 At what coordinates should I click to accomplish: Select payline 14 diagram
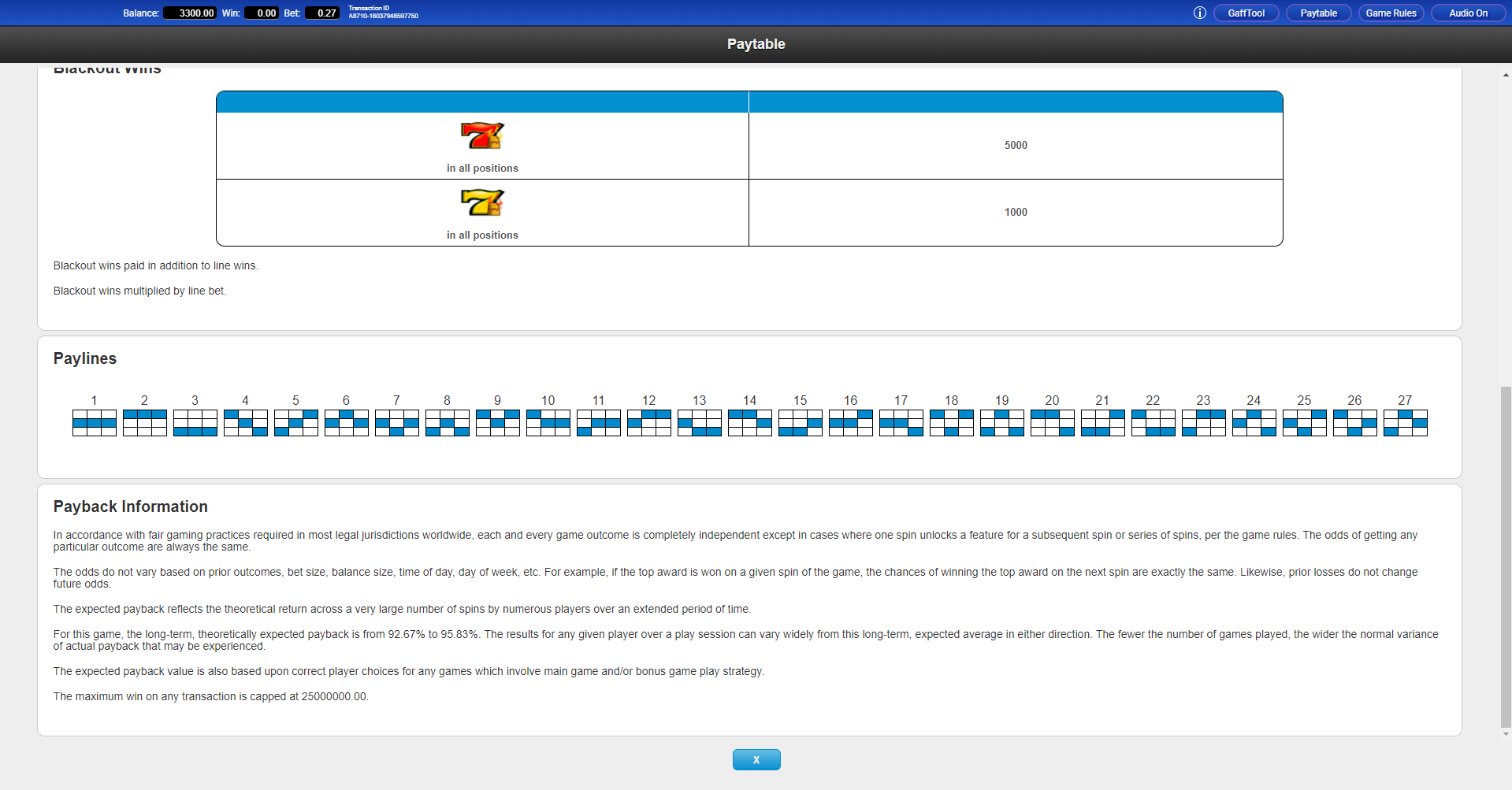(749, 423)
